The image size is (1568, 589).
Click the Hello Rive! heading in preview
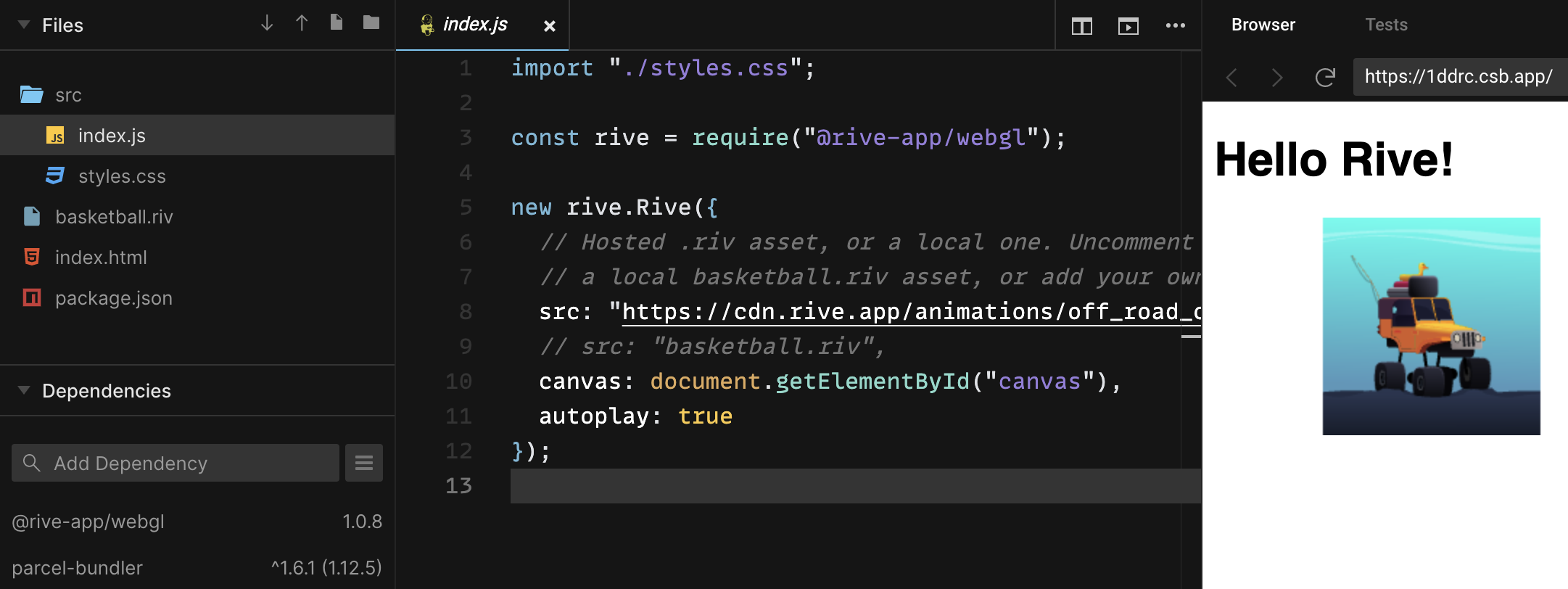pyautogui.click(x=1334, y=159)
